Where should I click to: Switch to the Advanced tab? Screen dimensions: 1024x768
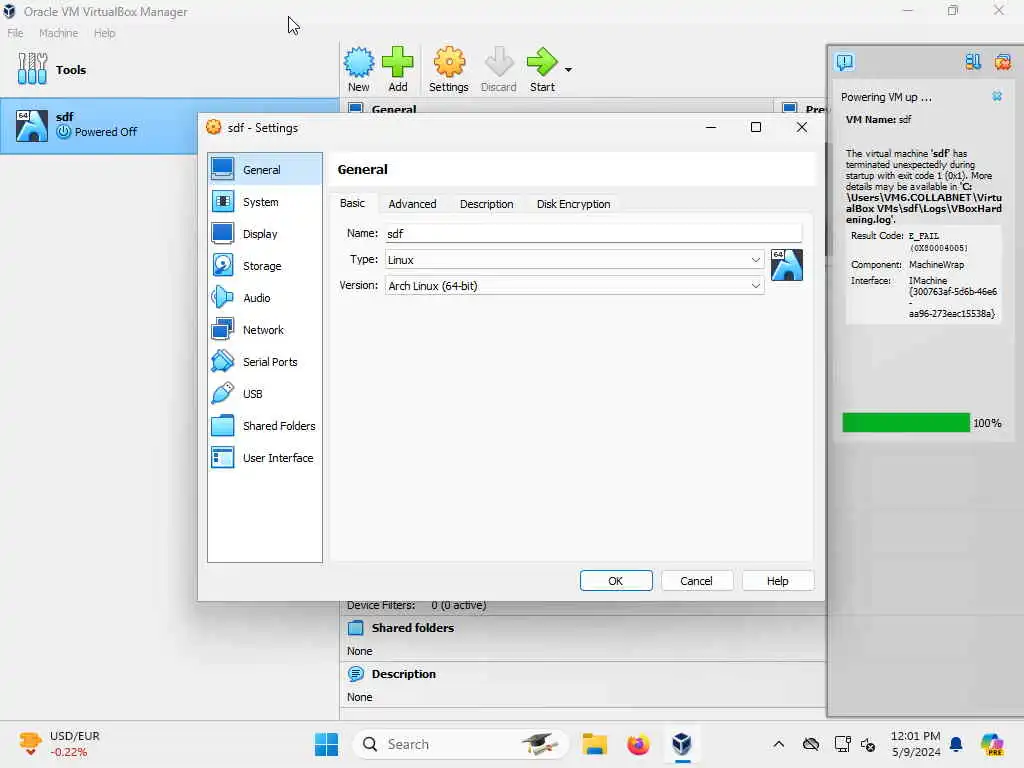pos(412,204)
